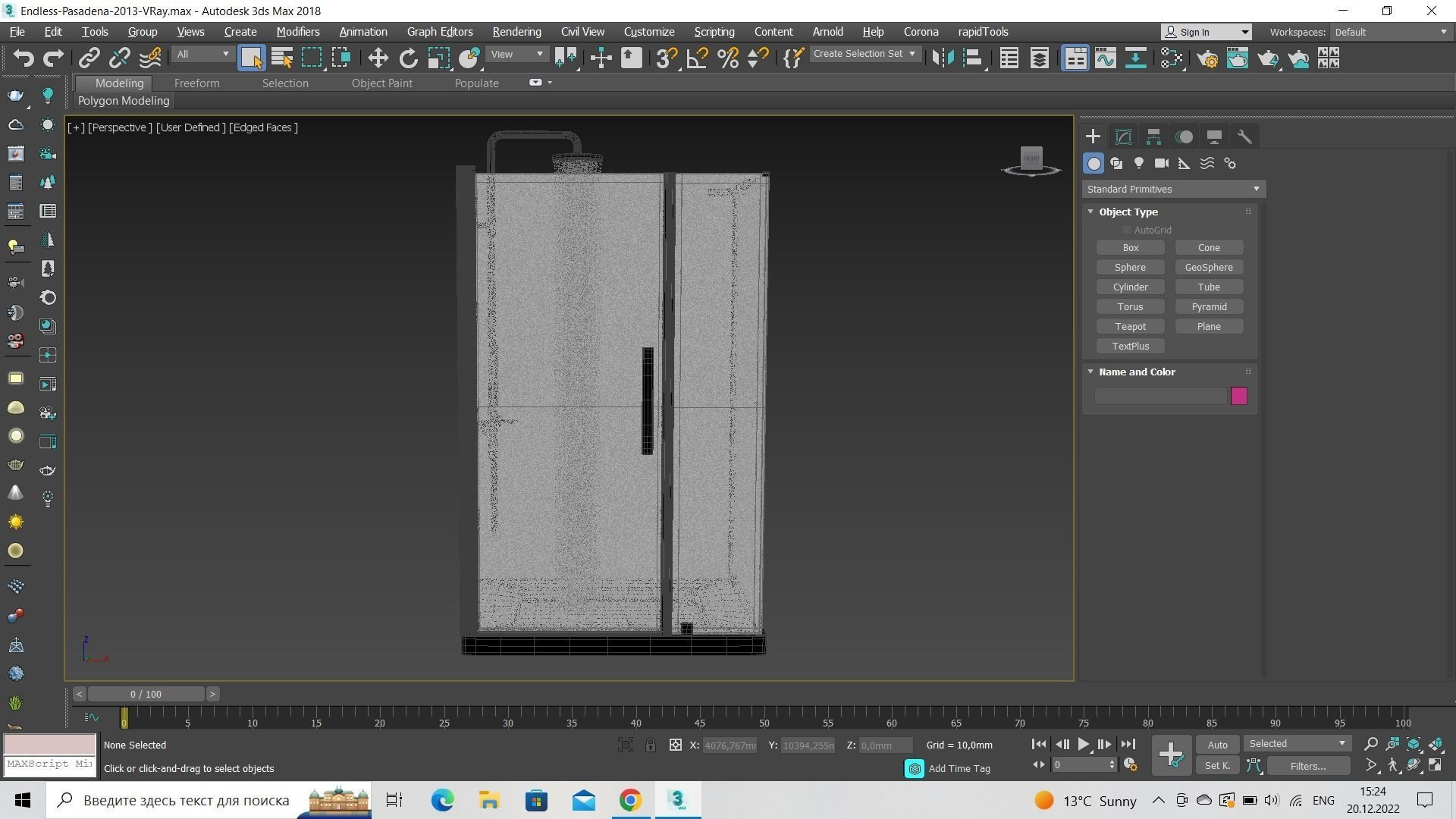Select the Rotate tool icon
This screenshot has height=819, width=1456.
(x=408, y=58)
